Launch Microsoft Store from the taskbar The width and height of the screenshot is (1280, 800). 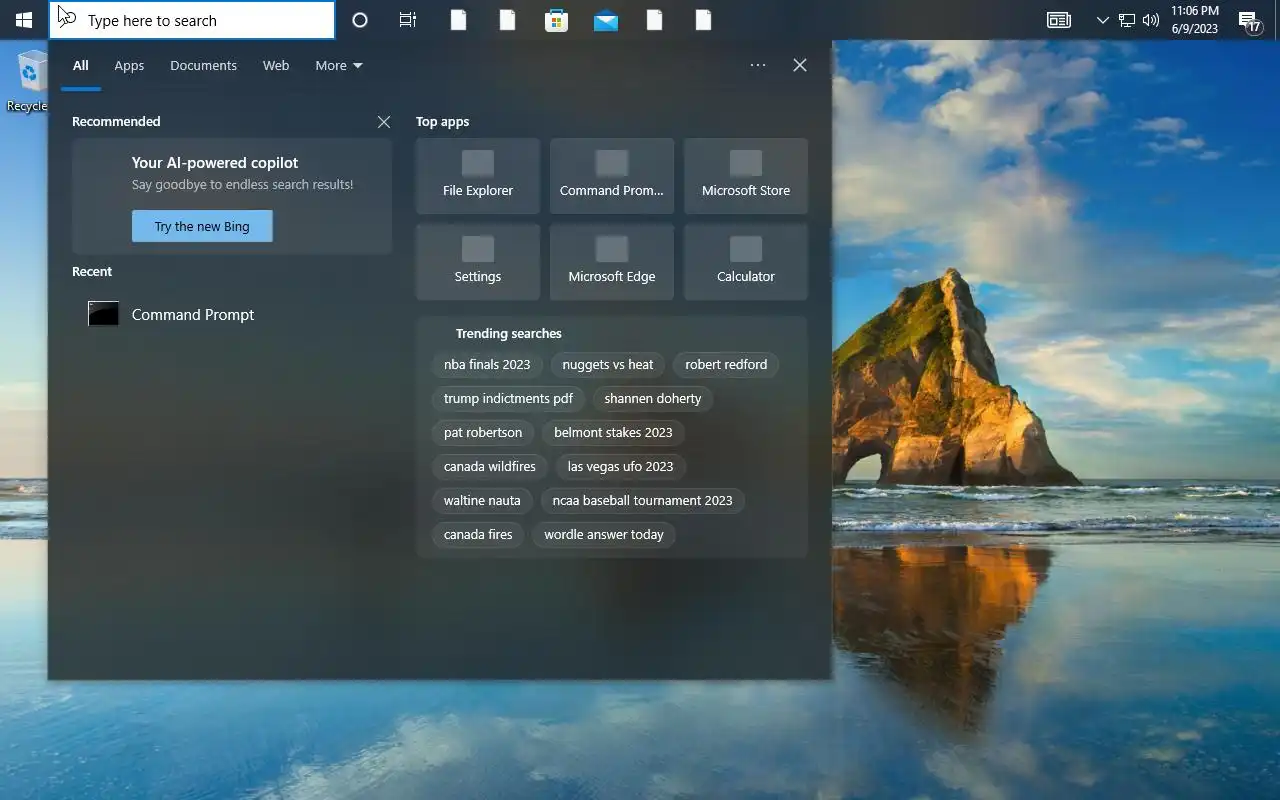[556, 20]
